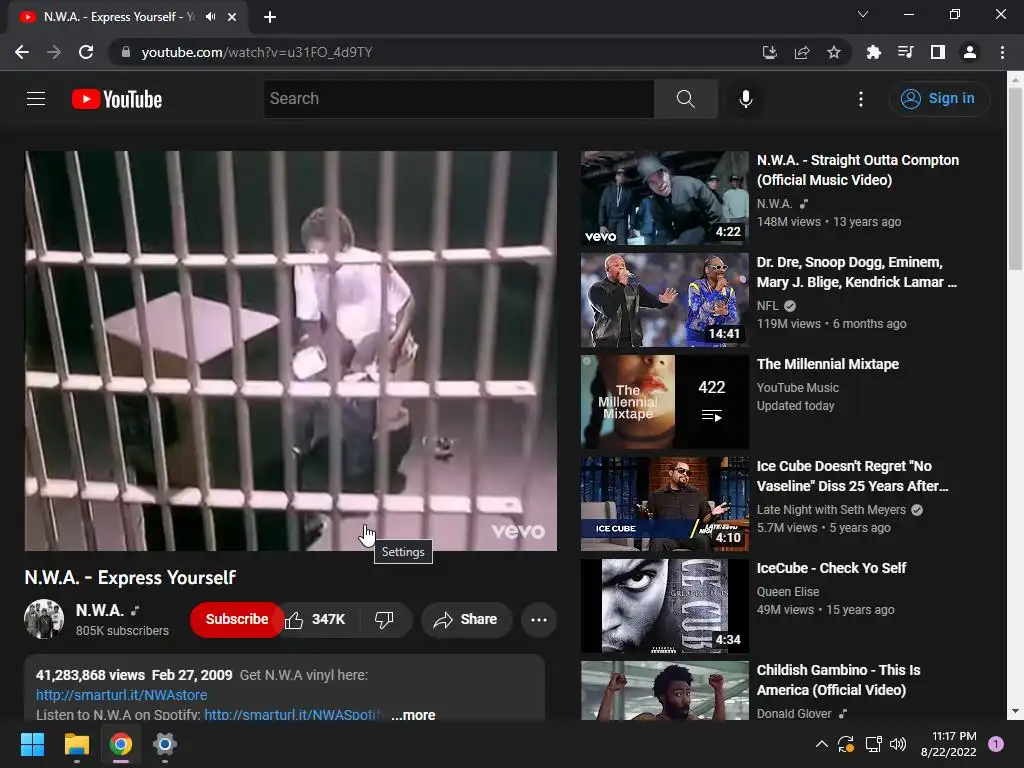The width and height of the screenshot is (1024, 768).
Task: Go back with browser back arrow
Action: 22,52
